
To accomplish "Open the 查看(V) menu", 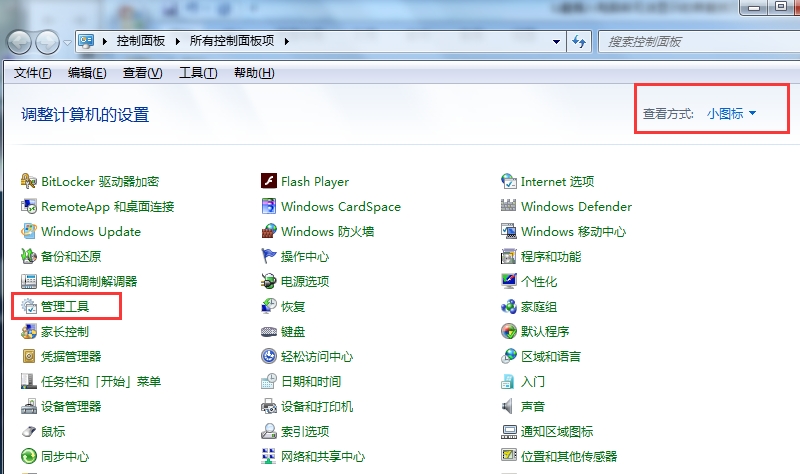I will click(142, 73).
